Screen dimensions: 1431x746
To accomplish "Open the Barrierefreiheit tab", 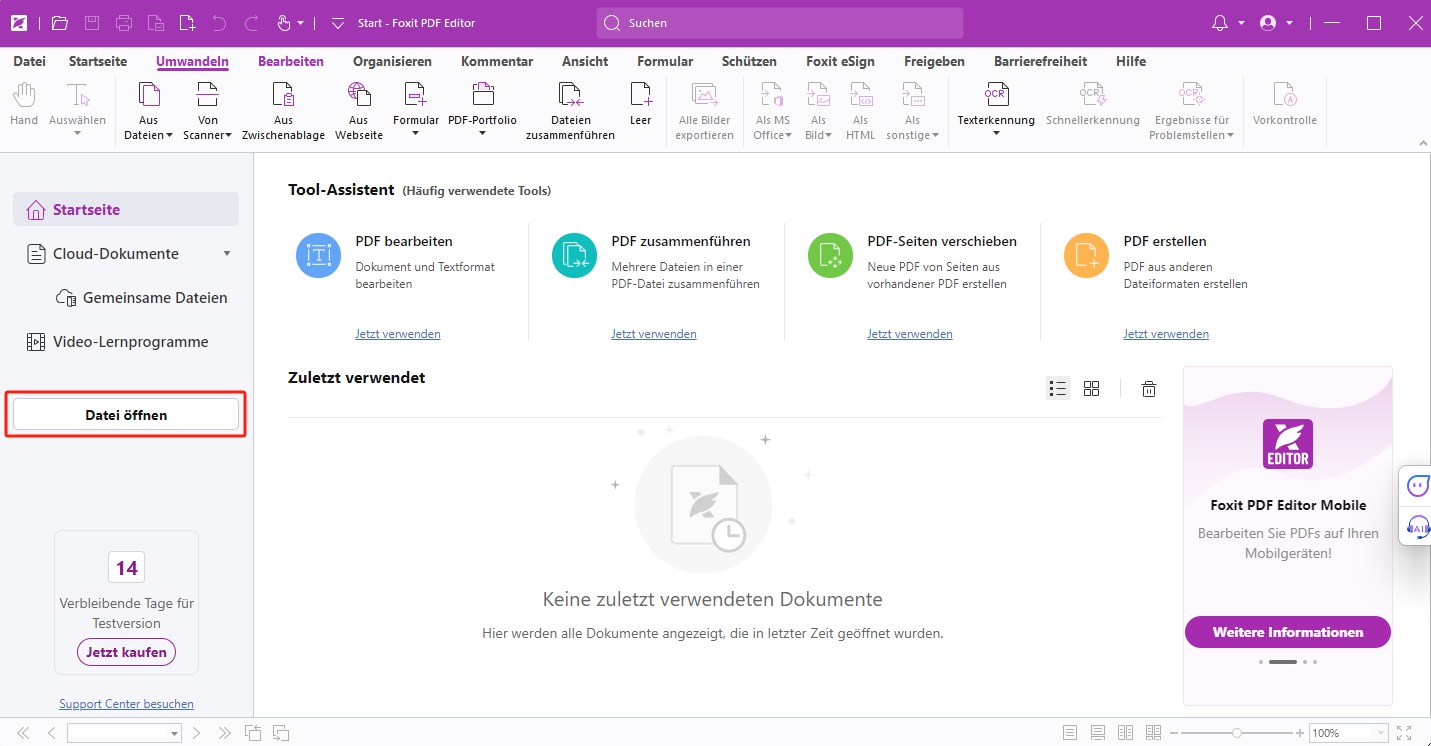I will pos(1040,61).
